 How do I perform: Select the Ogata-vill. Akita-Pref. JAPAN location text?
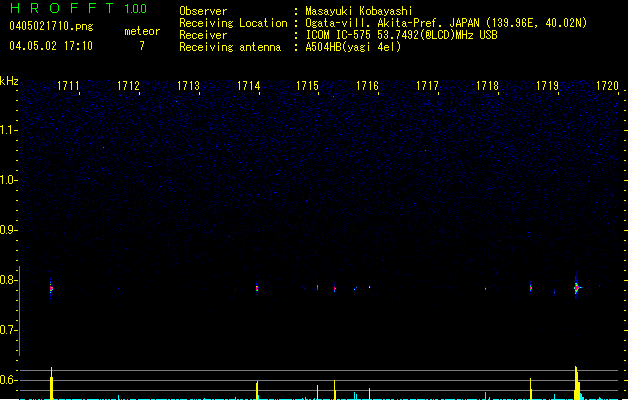pyautogui.click(x=446, y=23)
